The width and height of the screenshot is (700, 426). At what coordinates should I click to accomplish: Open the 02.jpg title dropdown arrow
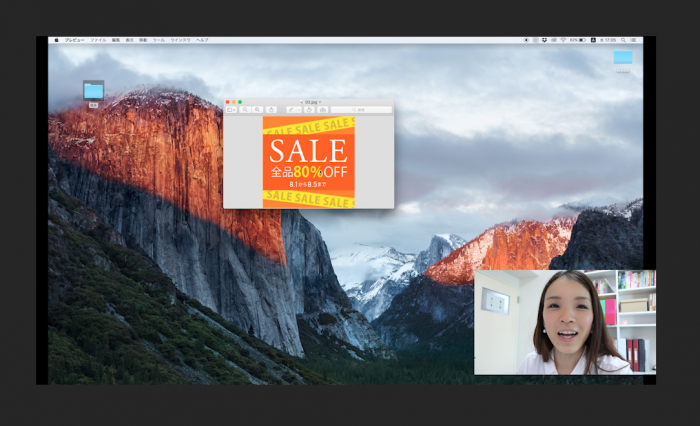click(320, 102)
